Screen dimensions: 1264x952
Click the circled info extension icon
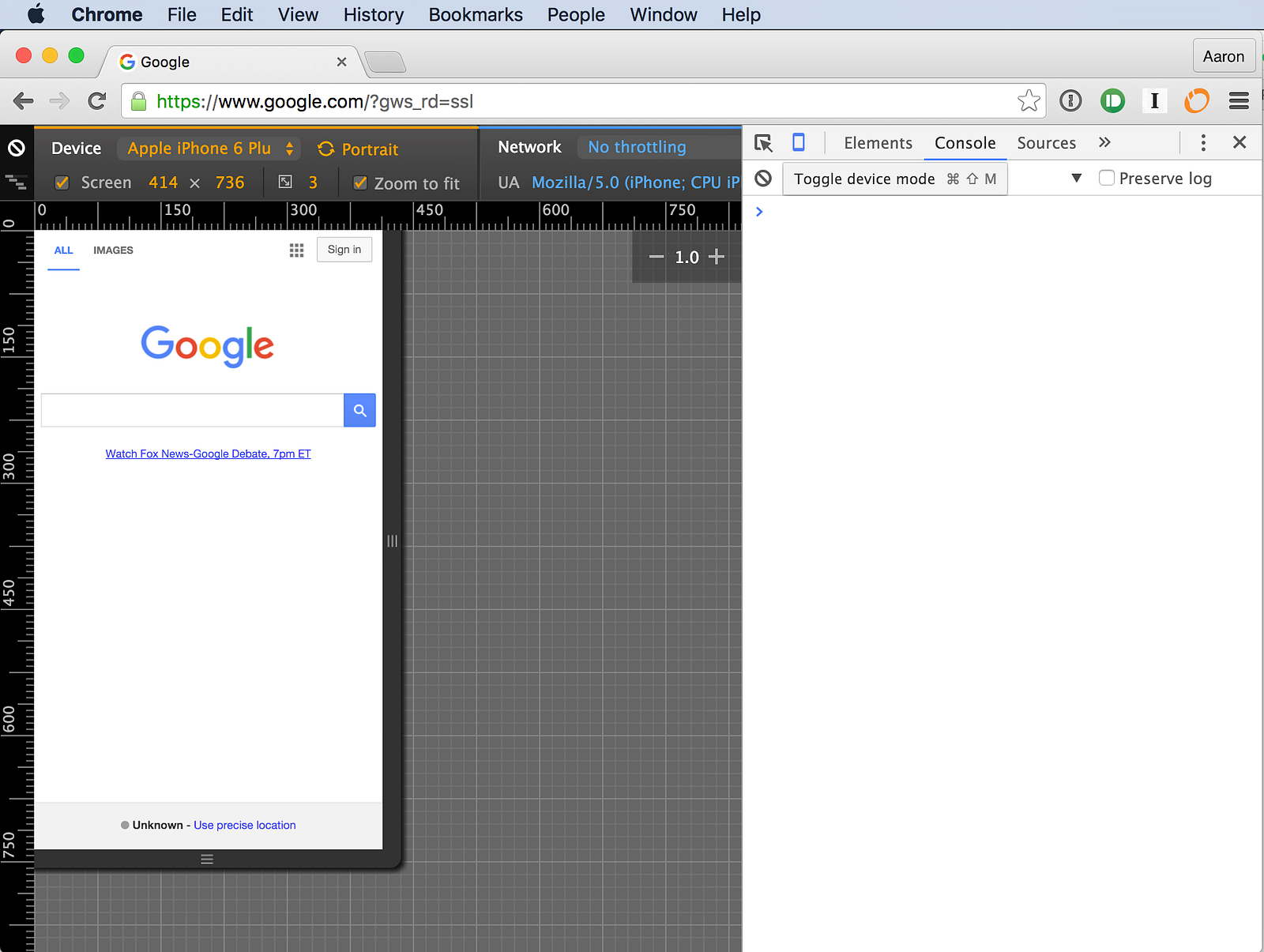click(1070, 100)
